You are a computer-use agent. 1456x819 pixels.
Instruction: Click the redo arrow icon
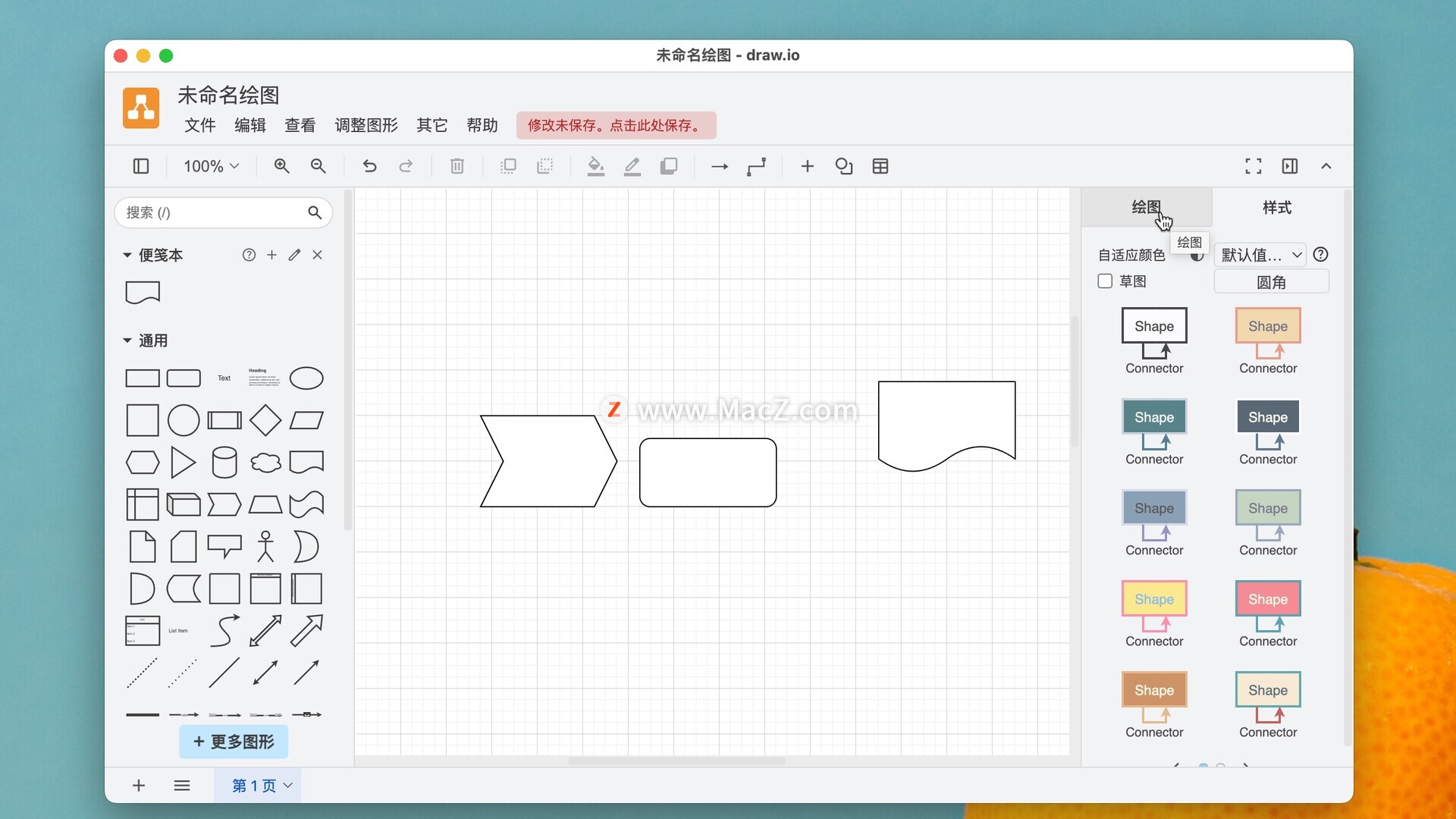coord(406,166)
